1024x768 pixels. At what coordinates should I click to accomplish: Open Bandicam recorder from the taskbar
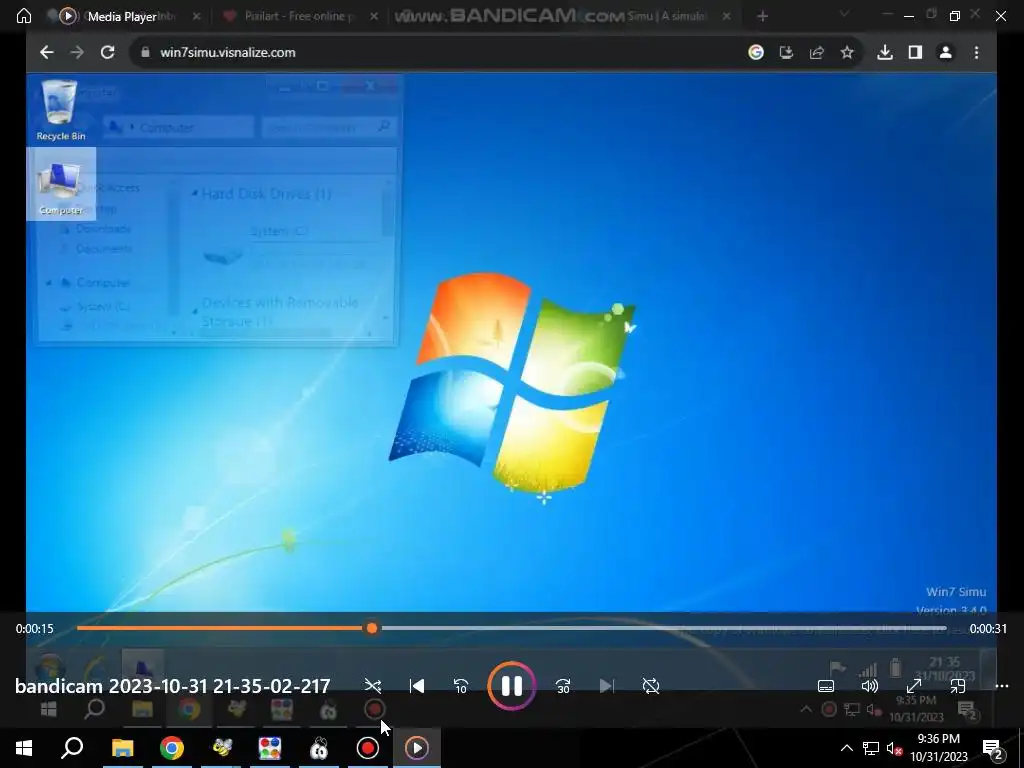click(x=368, y=748)
